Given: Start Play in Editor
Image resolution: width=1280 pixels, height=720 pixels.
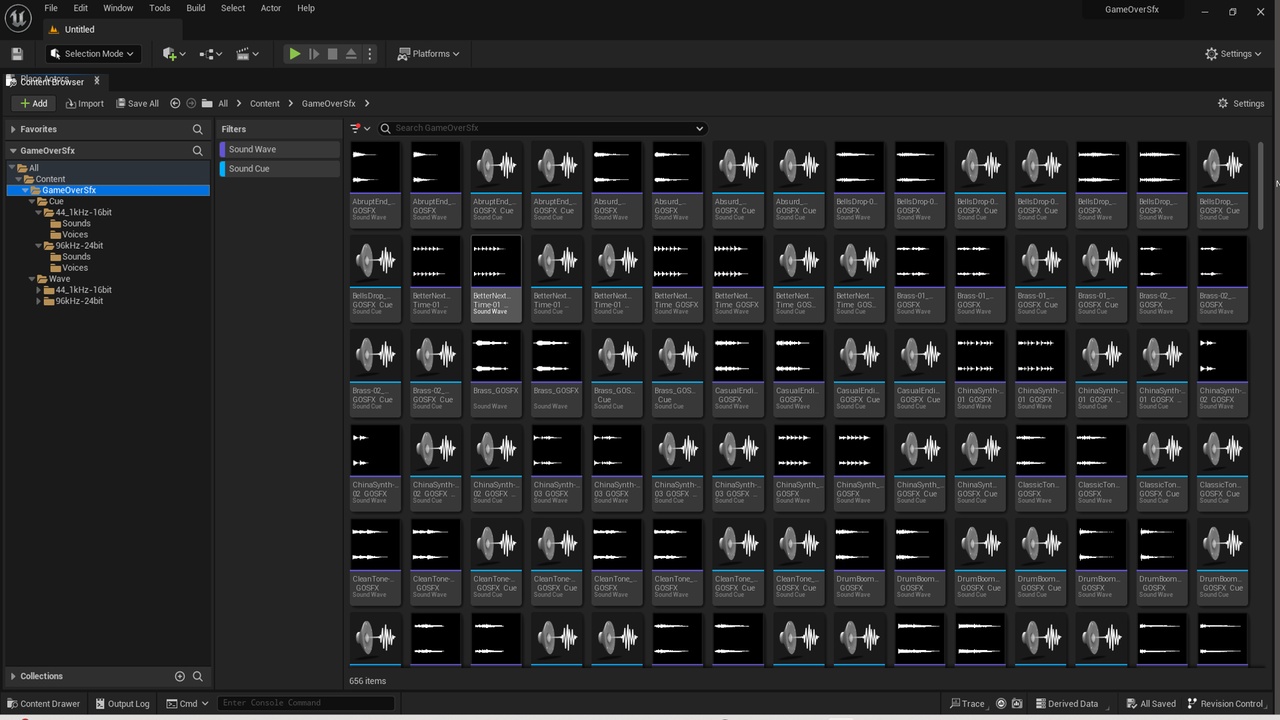Looking at the screenshot, I should (x=294, y=54).
